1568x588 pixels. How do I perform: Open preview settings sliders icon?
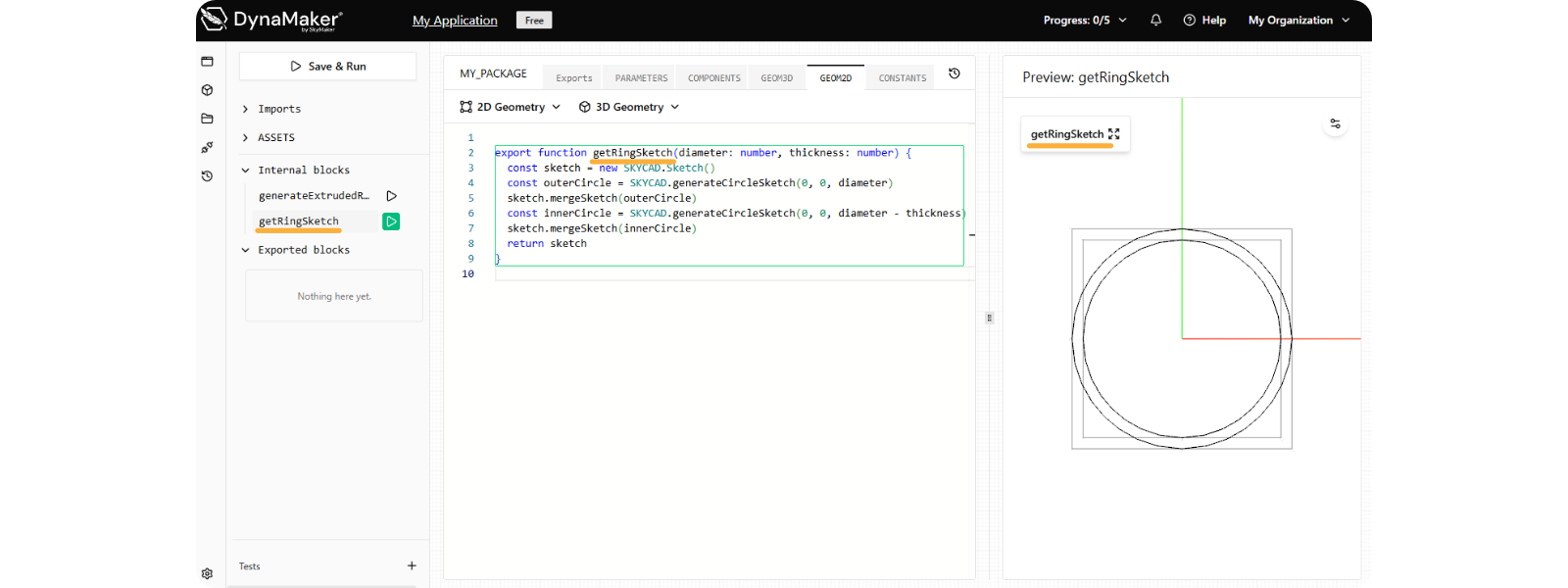pyautogui.click(x=1335, y=123)
